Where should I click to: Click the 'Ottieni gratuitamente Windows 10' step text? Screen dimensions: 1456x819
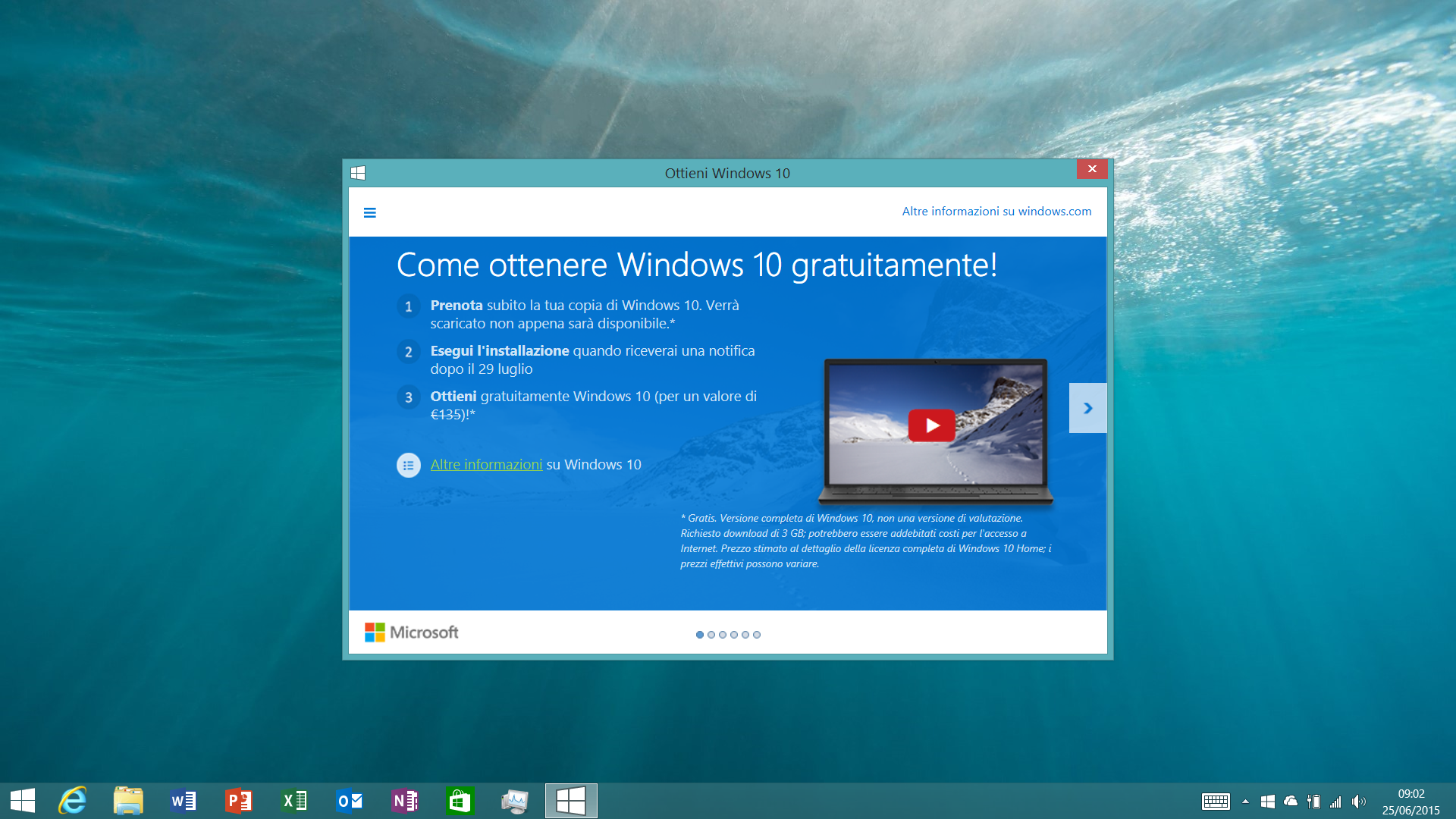click(x=594, y=405)
